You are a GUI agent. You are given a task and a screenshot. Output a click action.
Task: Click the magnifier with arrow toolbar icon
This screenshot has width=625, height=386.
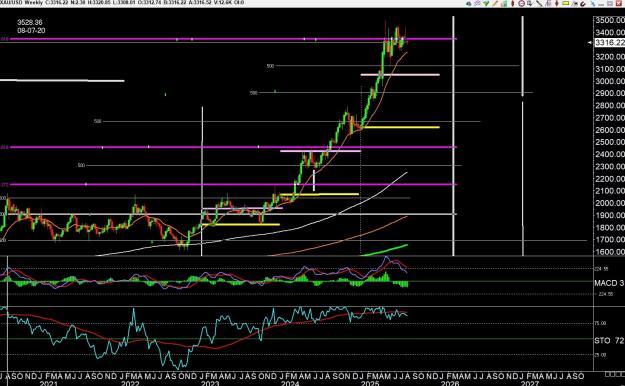tap(530, 4)
